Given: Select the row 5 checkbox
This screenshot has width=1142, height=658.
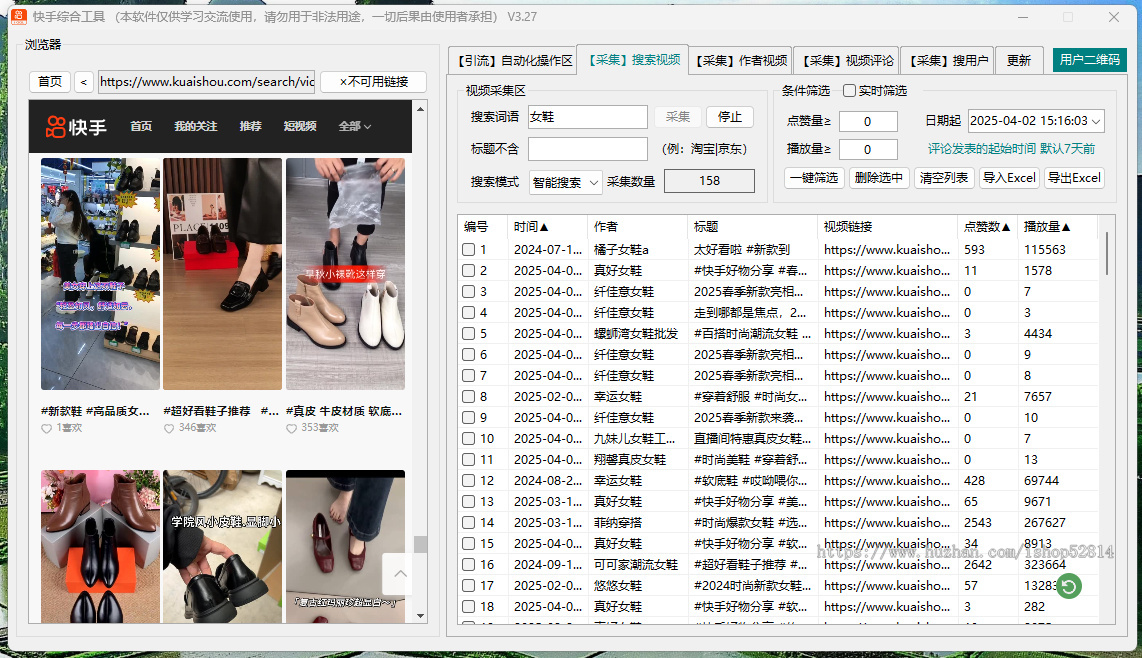Looking at the screenshot, I should (x=468, y=334).
